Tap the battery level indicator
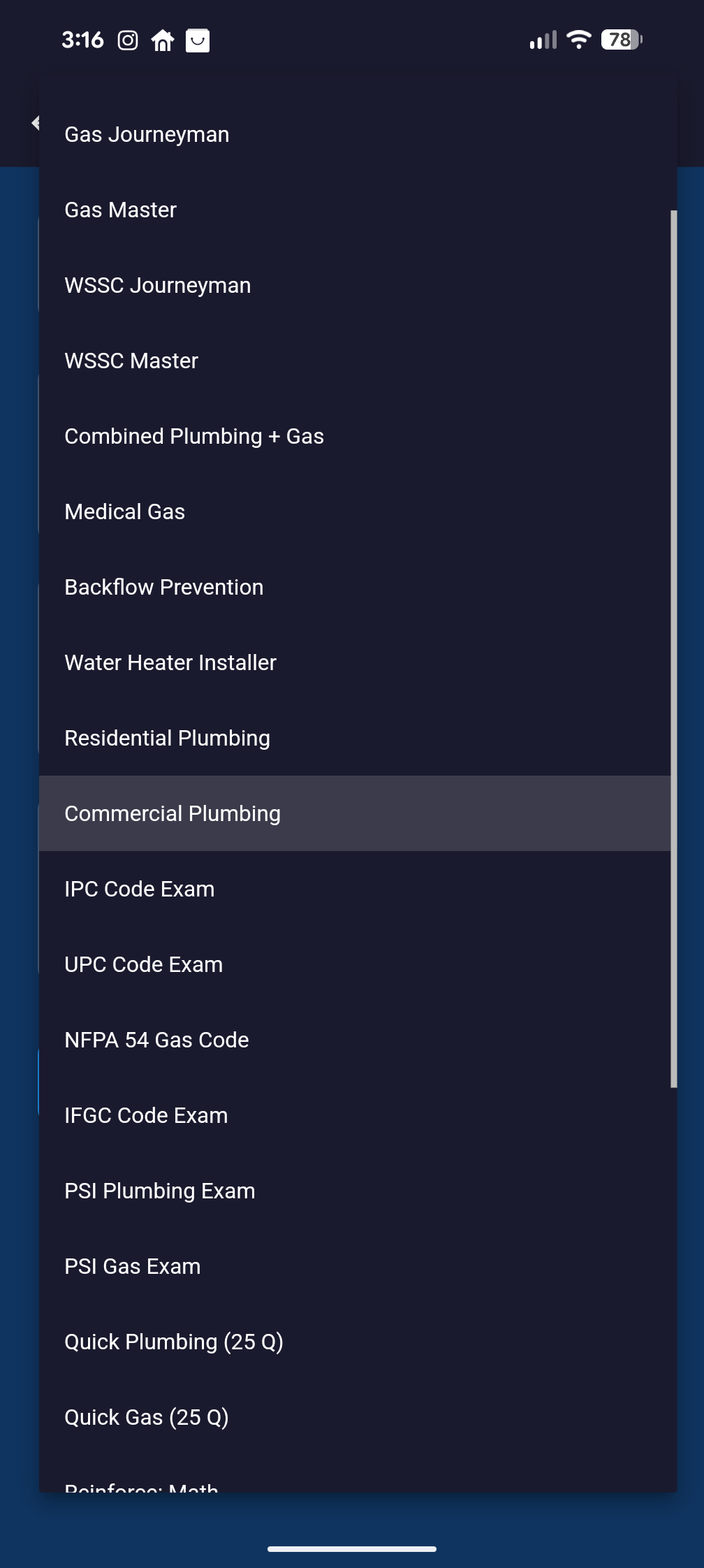704x1568 pixels. coord(621,40)
